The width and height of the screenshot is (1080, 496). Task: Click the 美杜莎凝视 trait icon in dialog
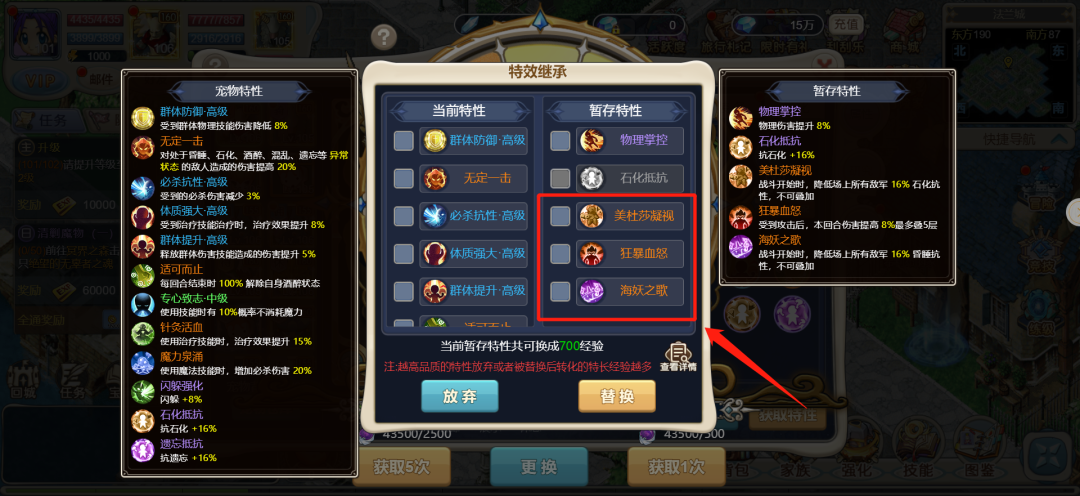click(x=591, y=216)
